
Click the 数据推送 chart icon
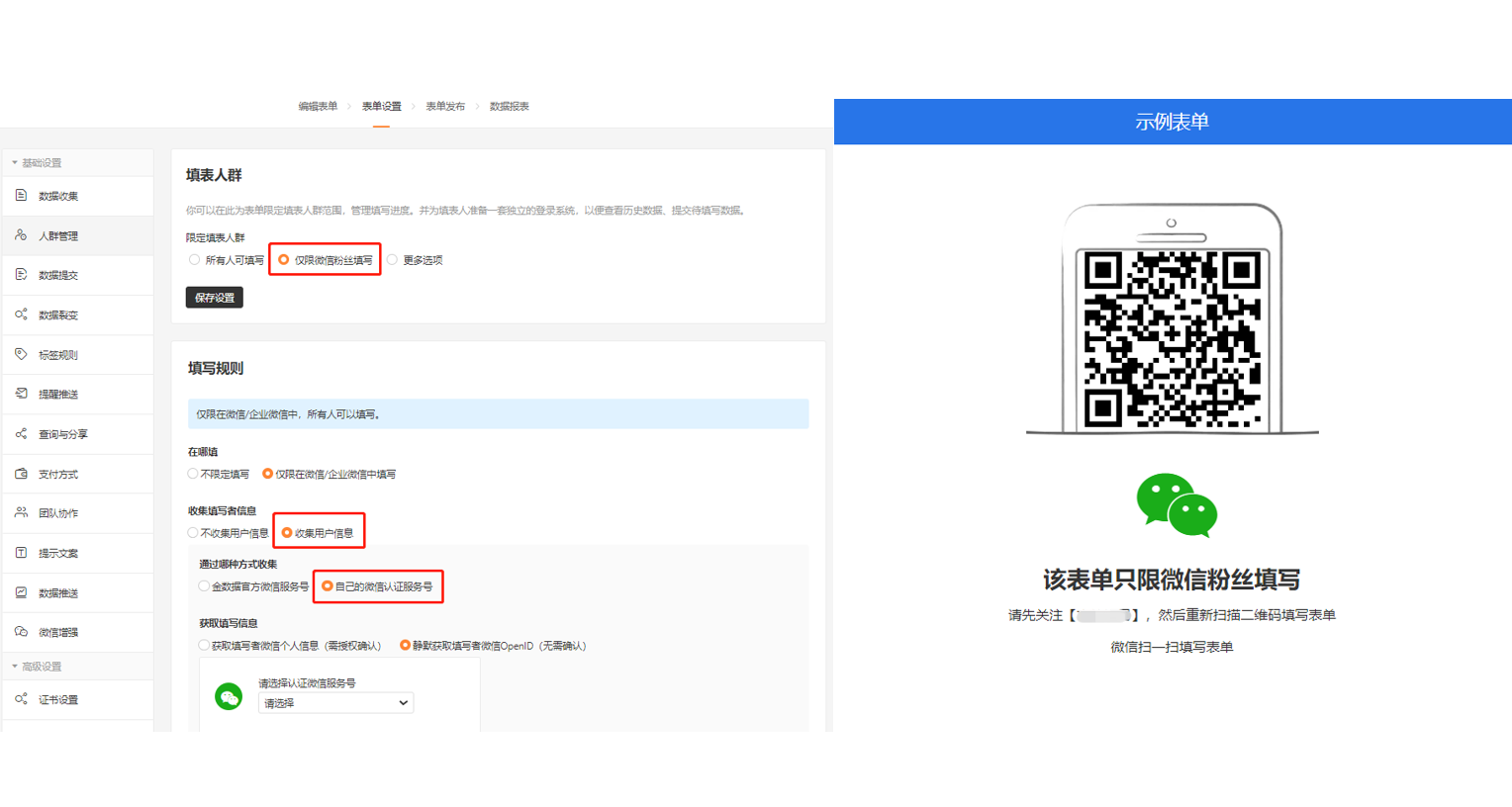pos(21,592)
